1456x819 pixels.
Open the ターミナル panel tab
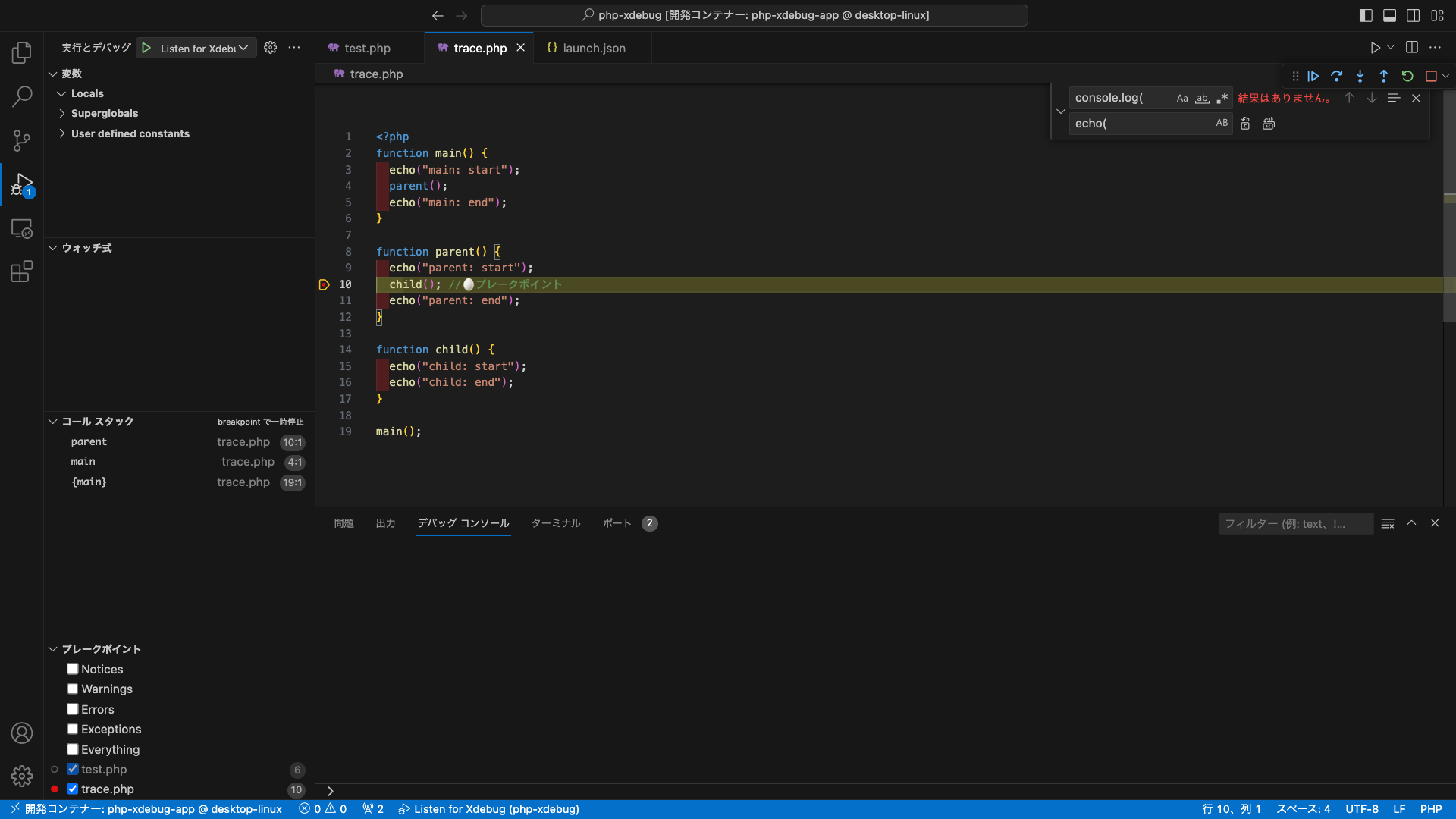tap(555, 523)
